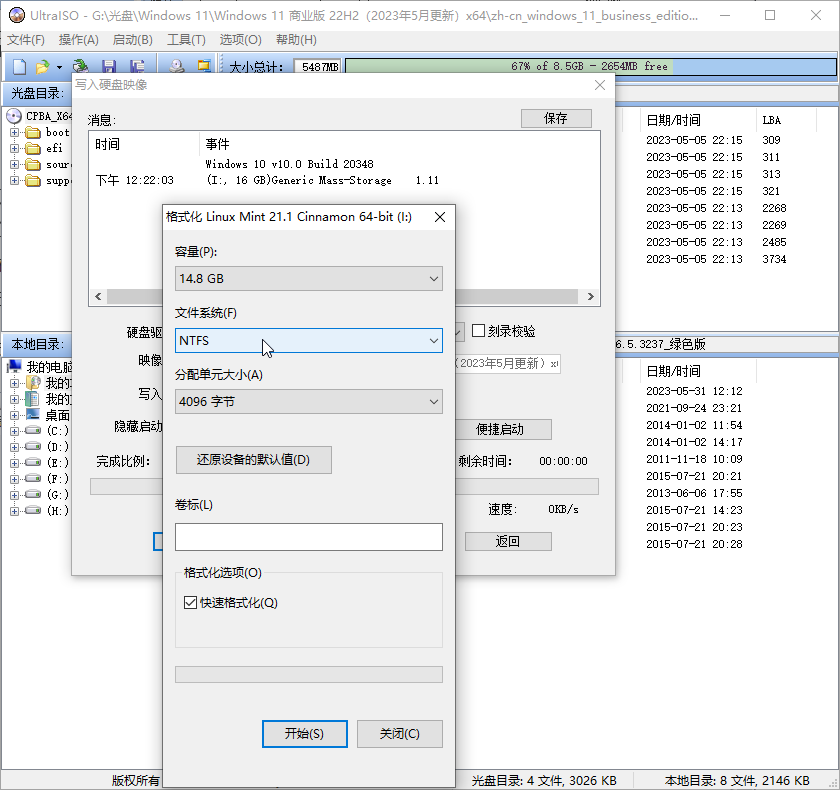The image size is (840, 790).
Task: Click the compress ISO toolbar icon
Action: point(204,66)
